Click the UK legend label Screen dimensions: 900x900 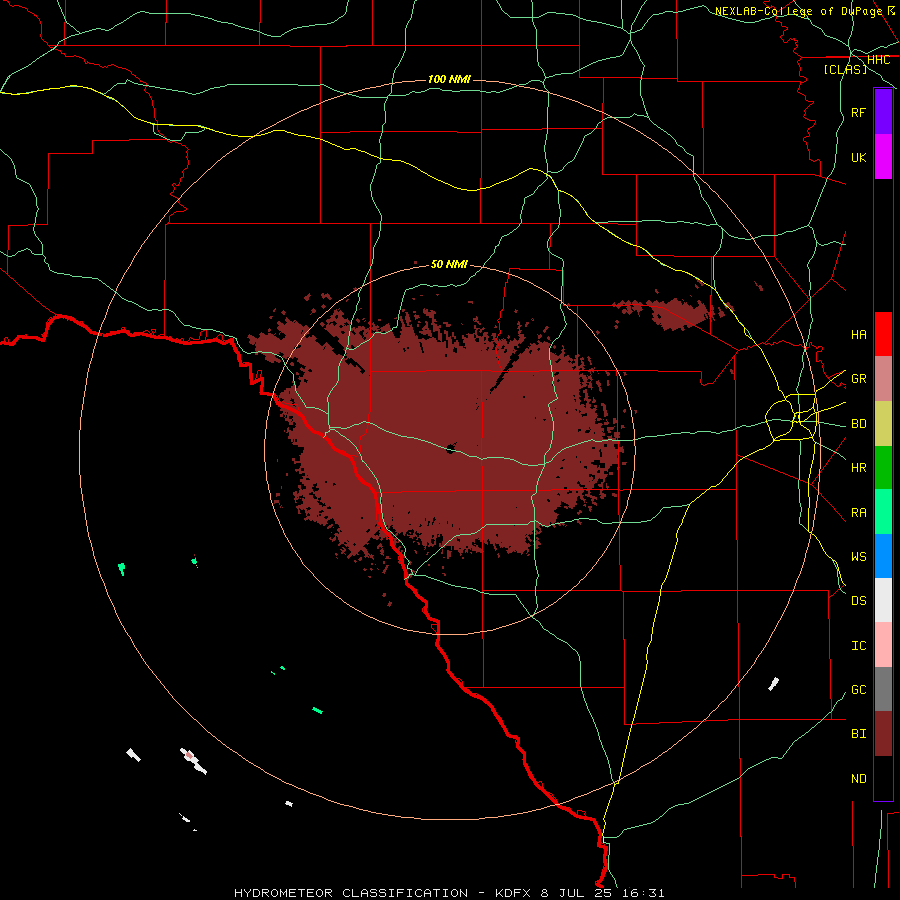pos(858,157)
